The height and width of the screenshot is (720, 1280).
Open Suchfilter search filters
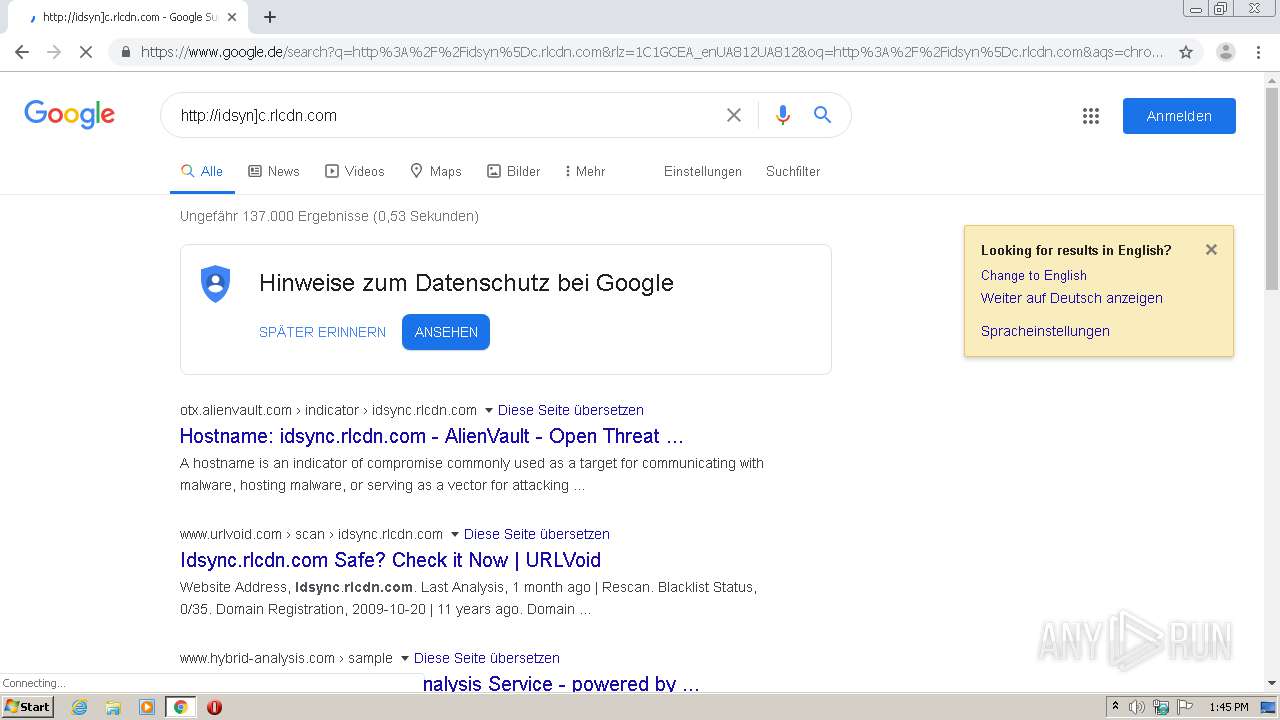[793, 171]
